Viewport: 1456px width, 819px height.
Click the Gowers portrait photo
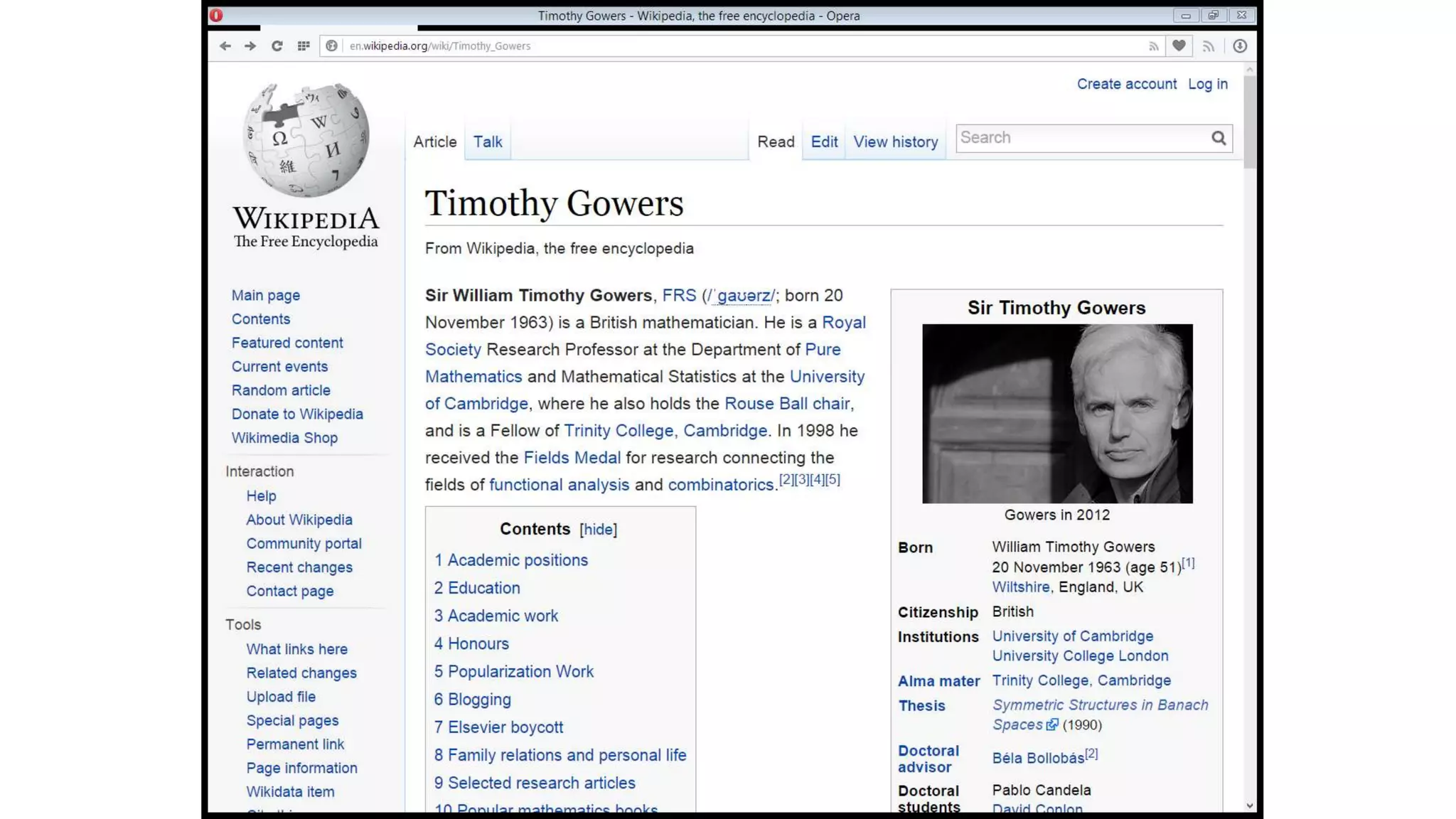tap(1057, 414)
